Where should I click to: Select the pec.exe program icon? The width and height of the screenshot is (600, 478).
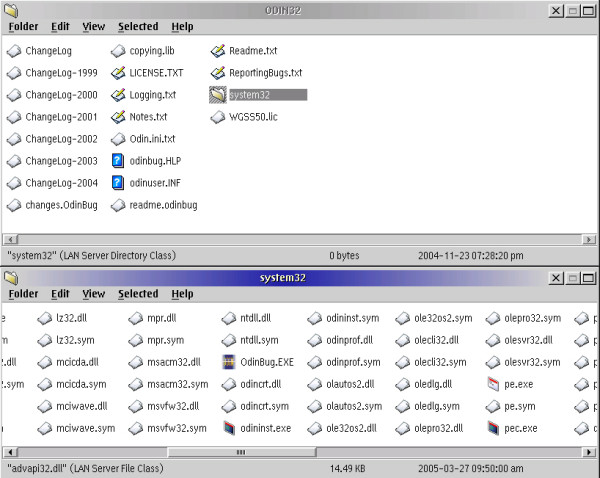[x=493, y=428]
